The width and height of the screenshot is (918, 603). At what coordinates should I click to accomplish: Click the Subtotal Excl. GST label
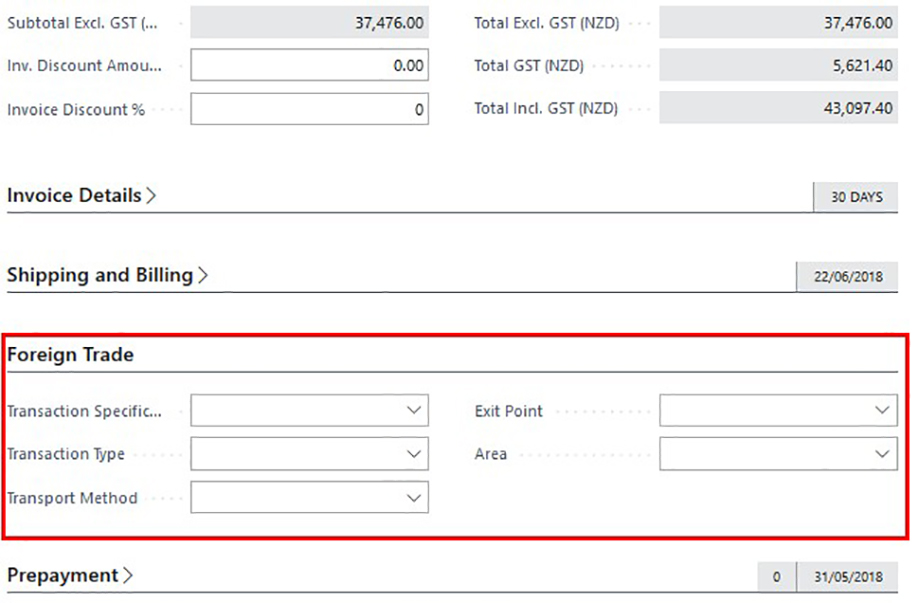[x=82, y=23]
